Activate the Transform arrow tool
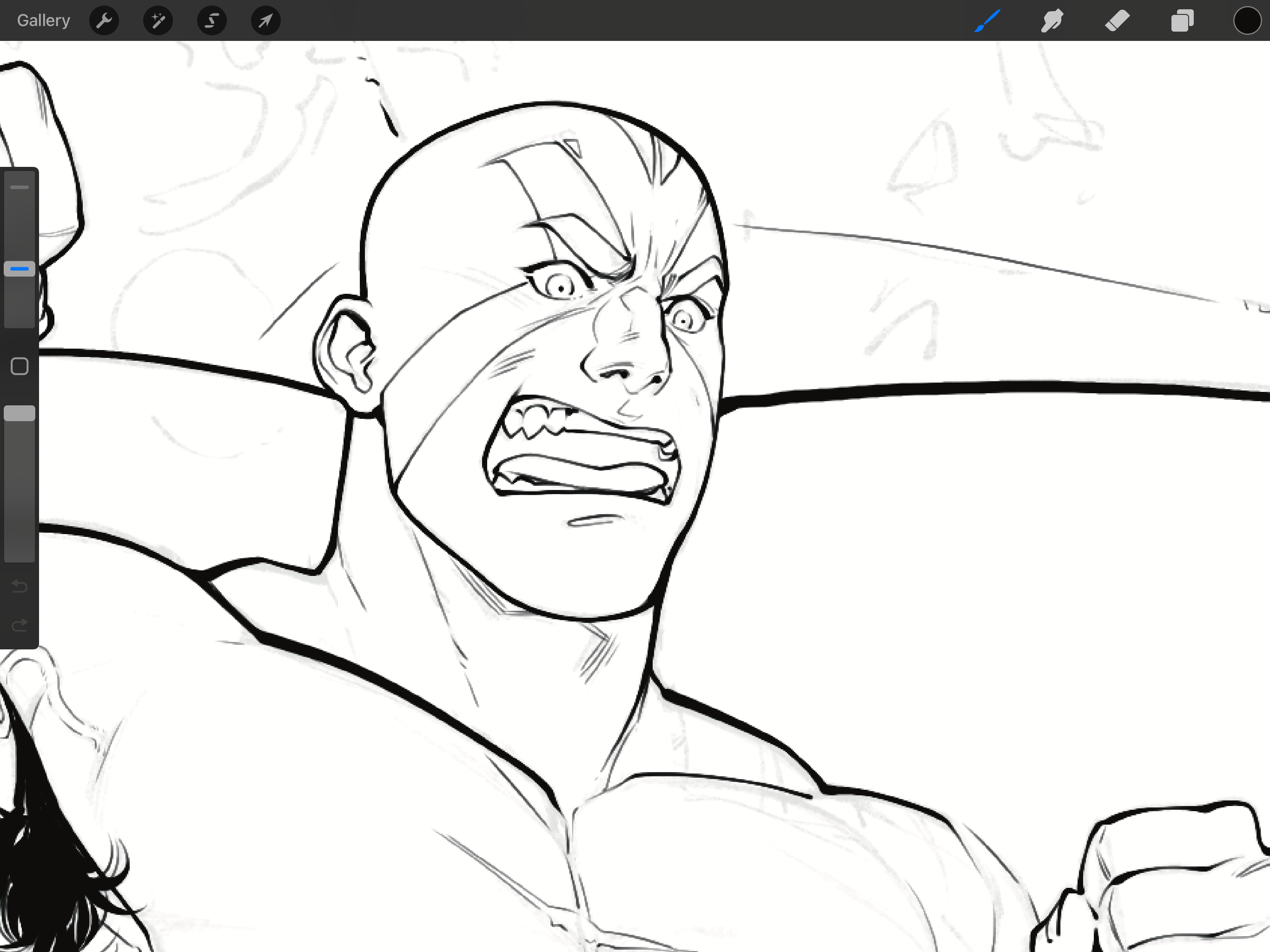 tap(266, 20)
